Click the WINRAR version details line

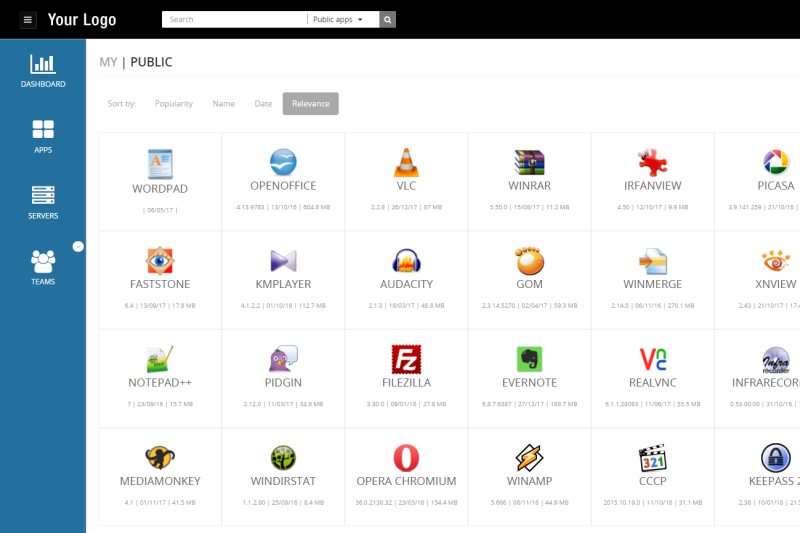coord(530,207)
